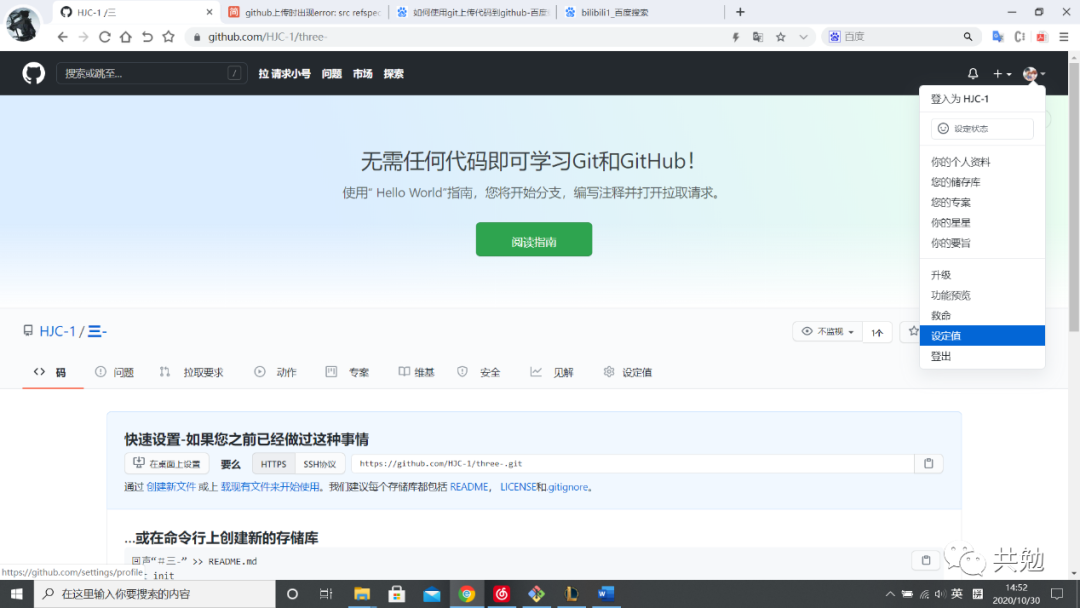Choose 救命 help in user menu

coord(941,315)
